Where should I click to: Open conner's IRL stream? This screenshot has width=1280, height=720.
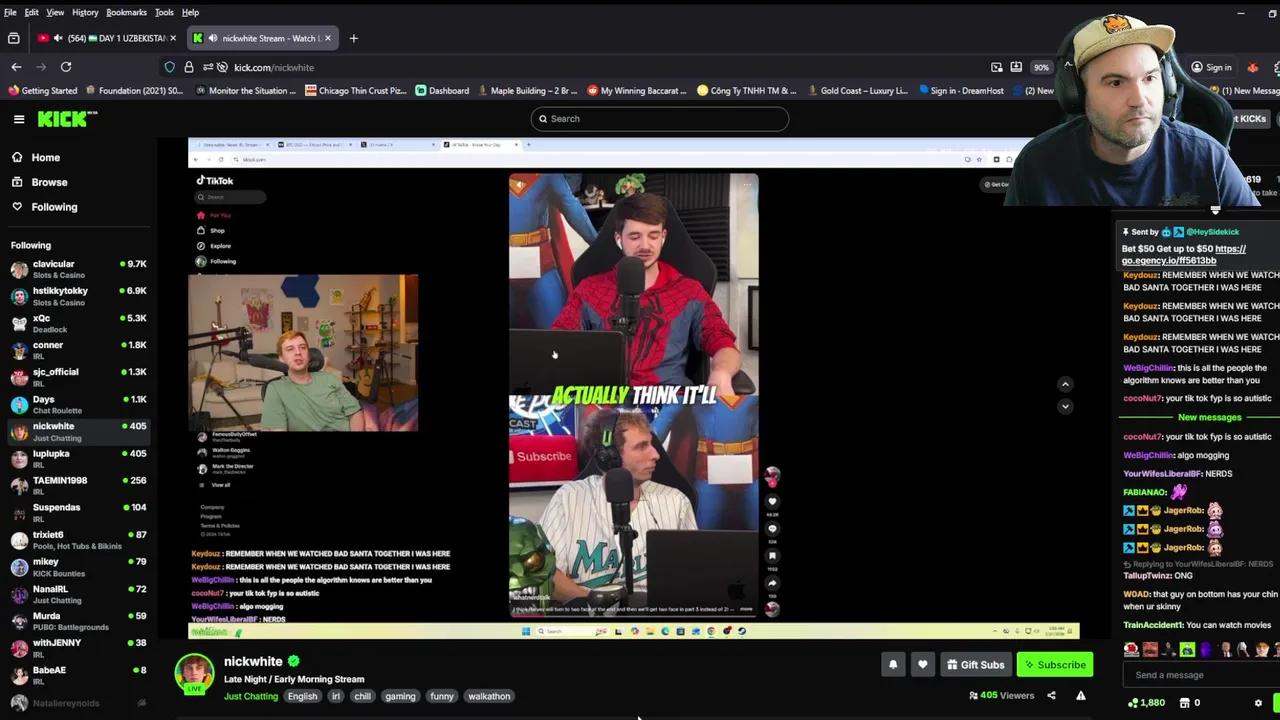click(78, 350)
